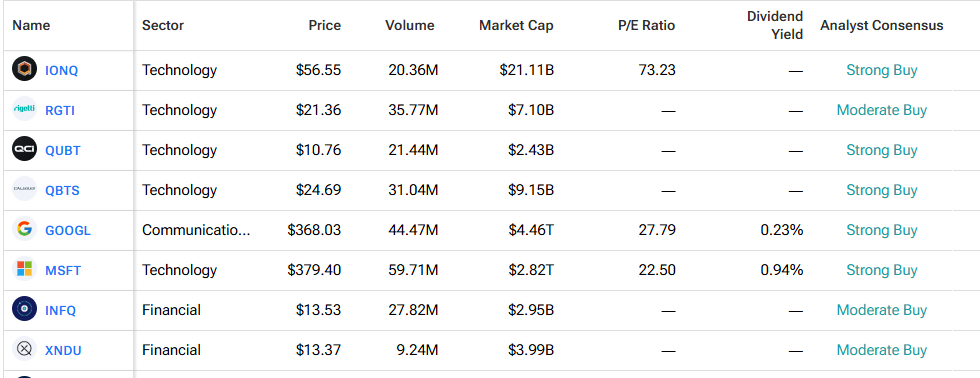Sort by Market Cap column header
980x378 pixels.
[516, 26]
